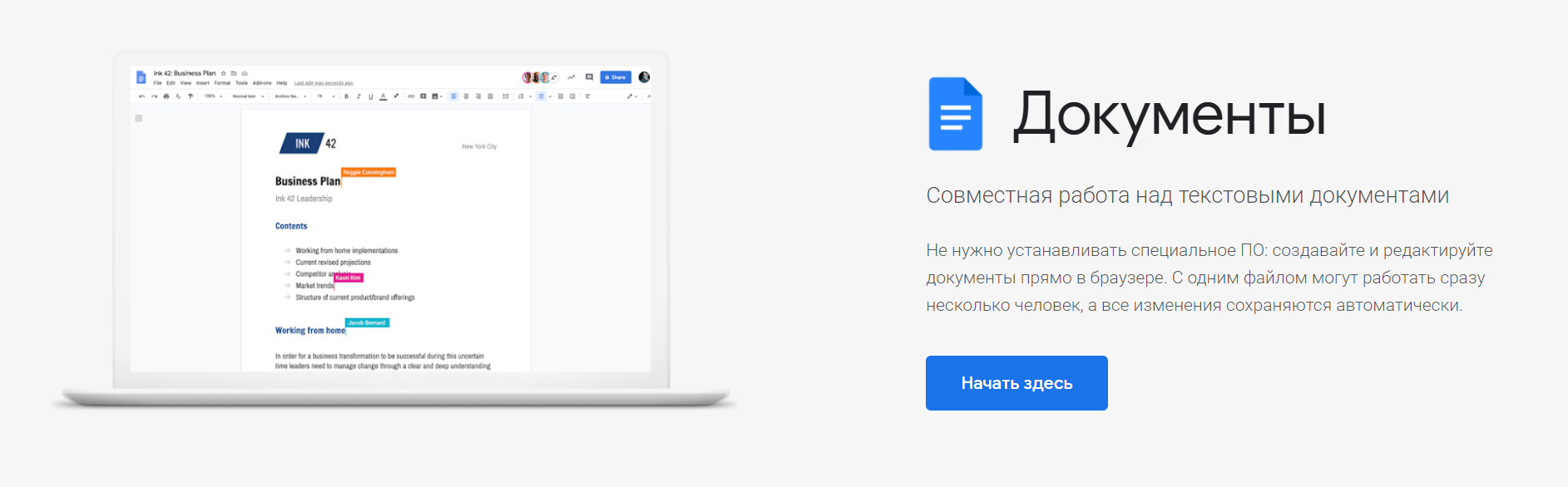Click the Contents heading in the document

tap(291, 226)
